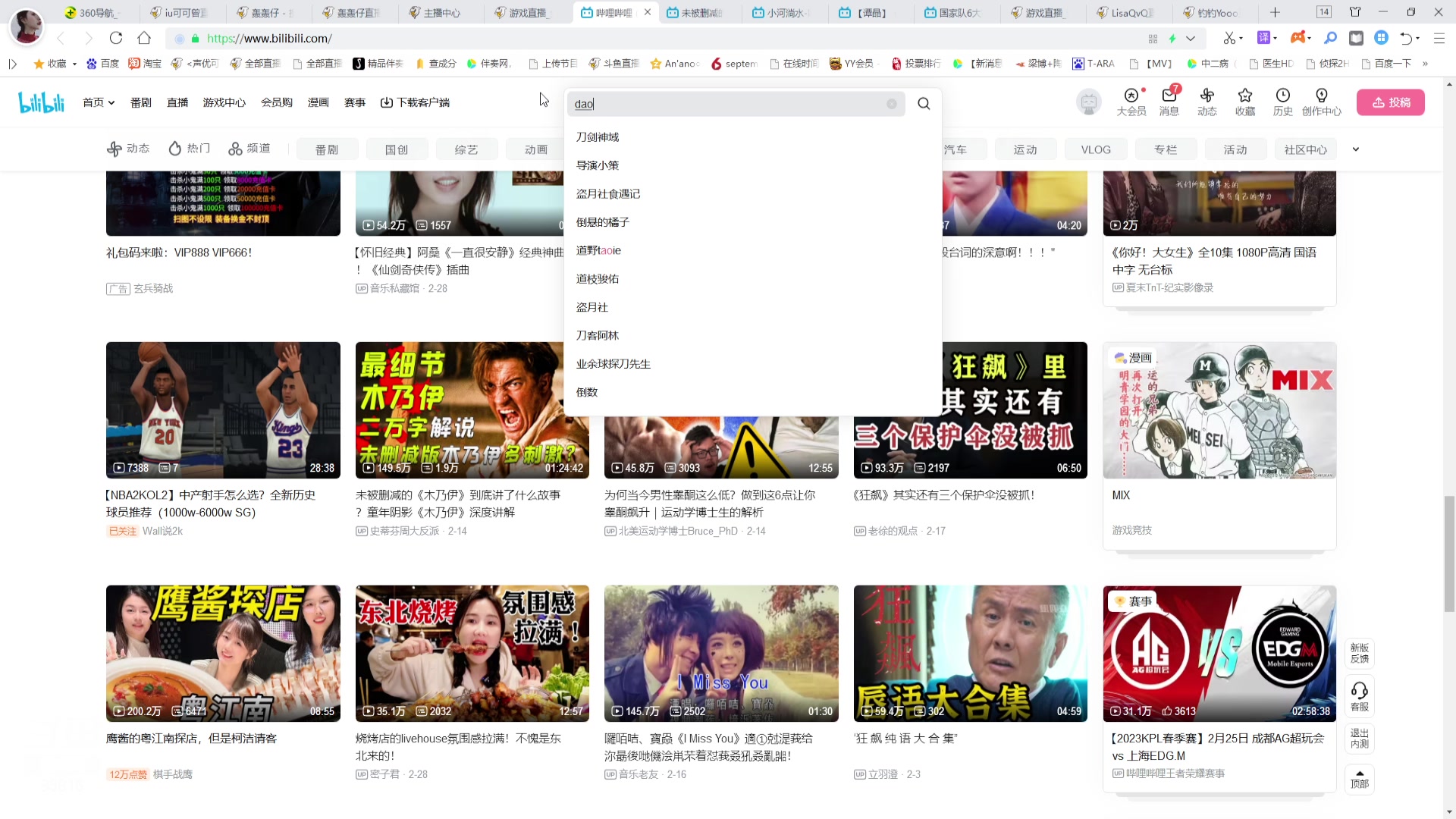Click the 客服 headset icon

tap(1360, 695)
